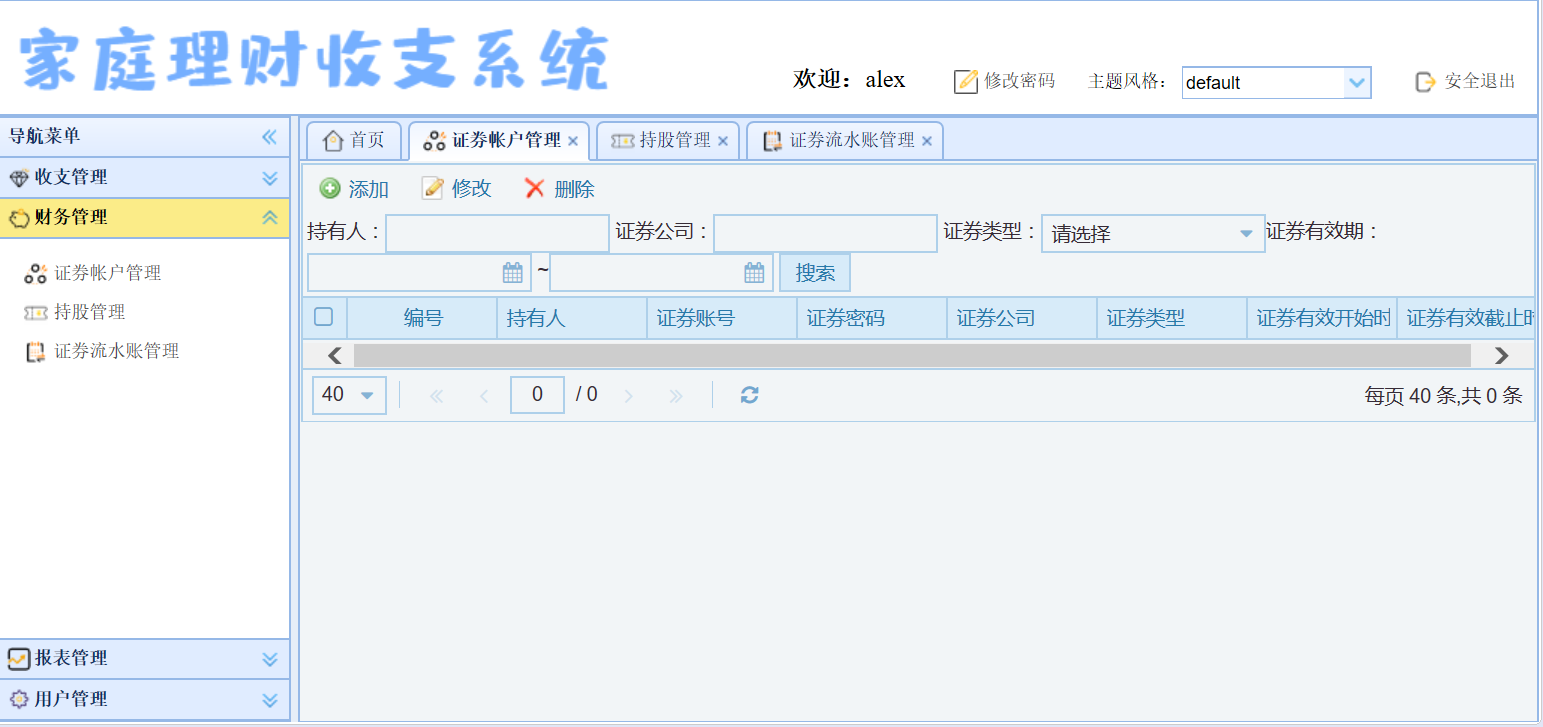
Task: Focus the 证券公司 search field
Action: (x=825, y=233)
